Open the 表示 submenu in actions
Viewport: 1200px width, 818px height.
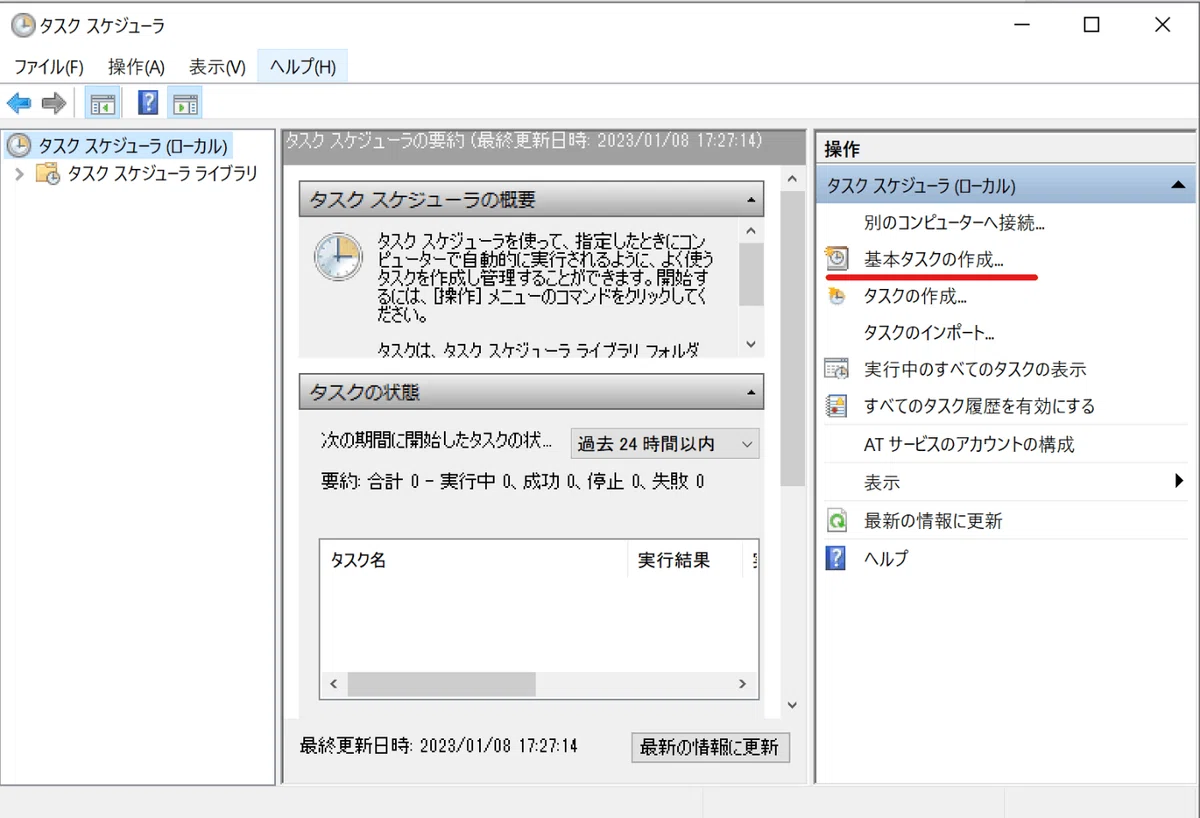point(1005,483)
